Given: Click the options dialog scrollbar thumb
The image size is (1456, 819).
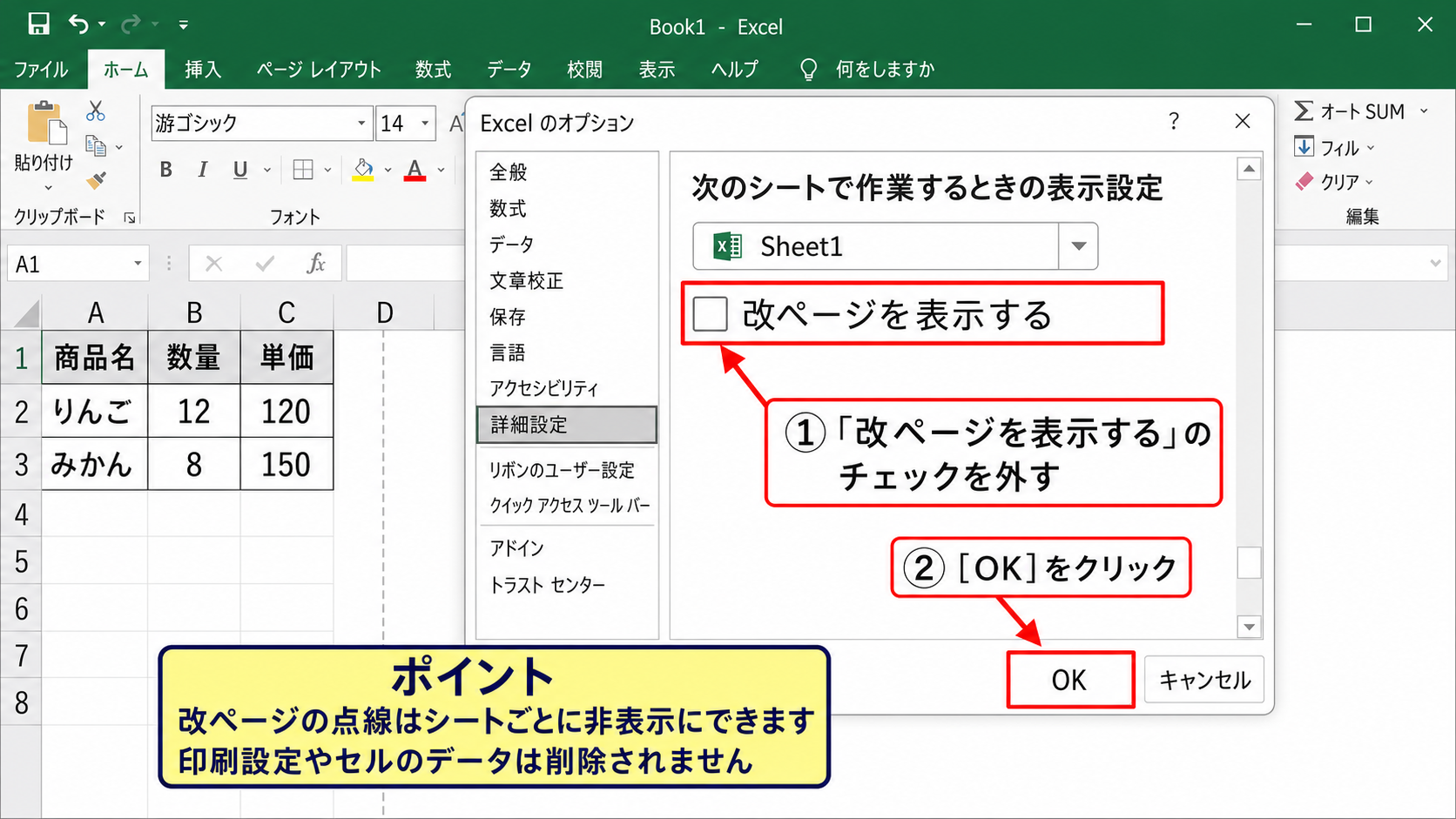Looking at the screenshot, I should coord(1249,562).
